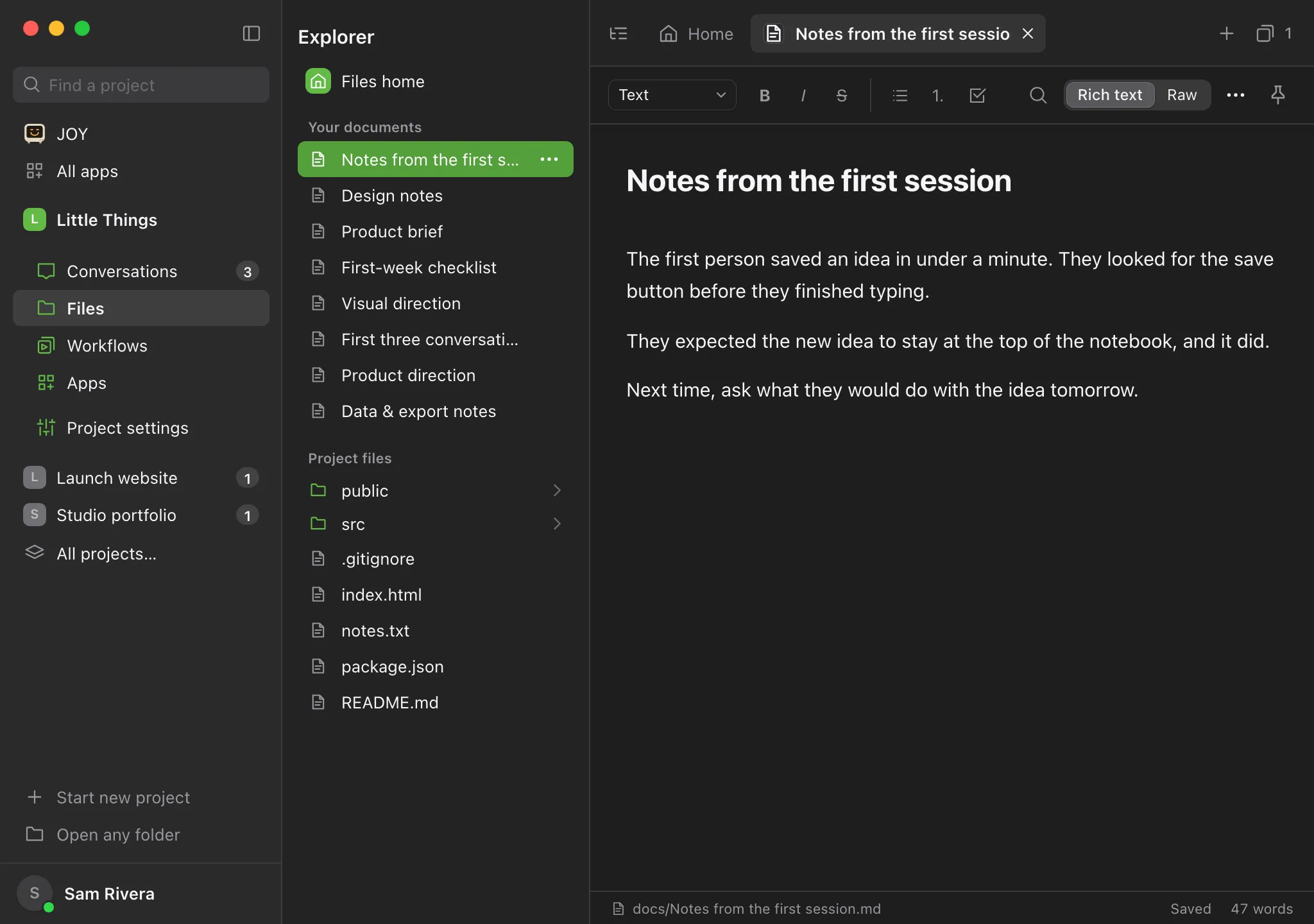
Task: Collapse the sidebar with the panel icon
Action: [x=251, y=33]
